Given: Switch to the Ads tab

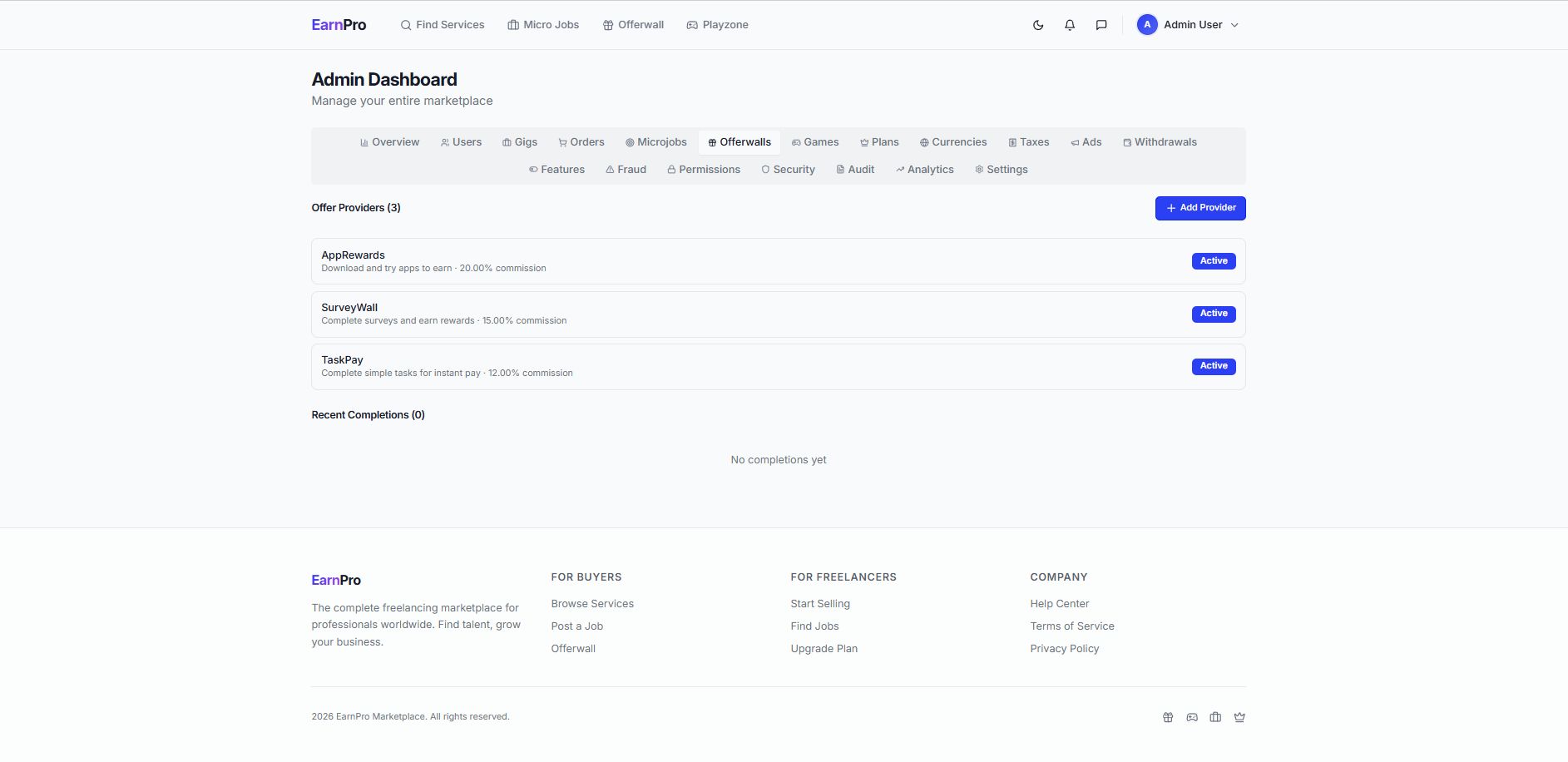Looking at the screenshot, I should [1086, 142].
